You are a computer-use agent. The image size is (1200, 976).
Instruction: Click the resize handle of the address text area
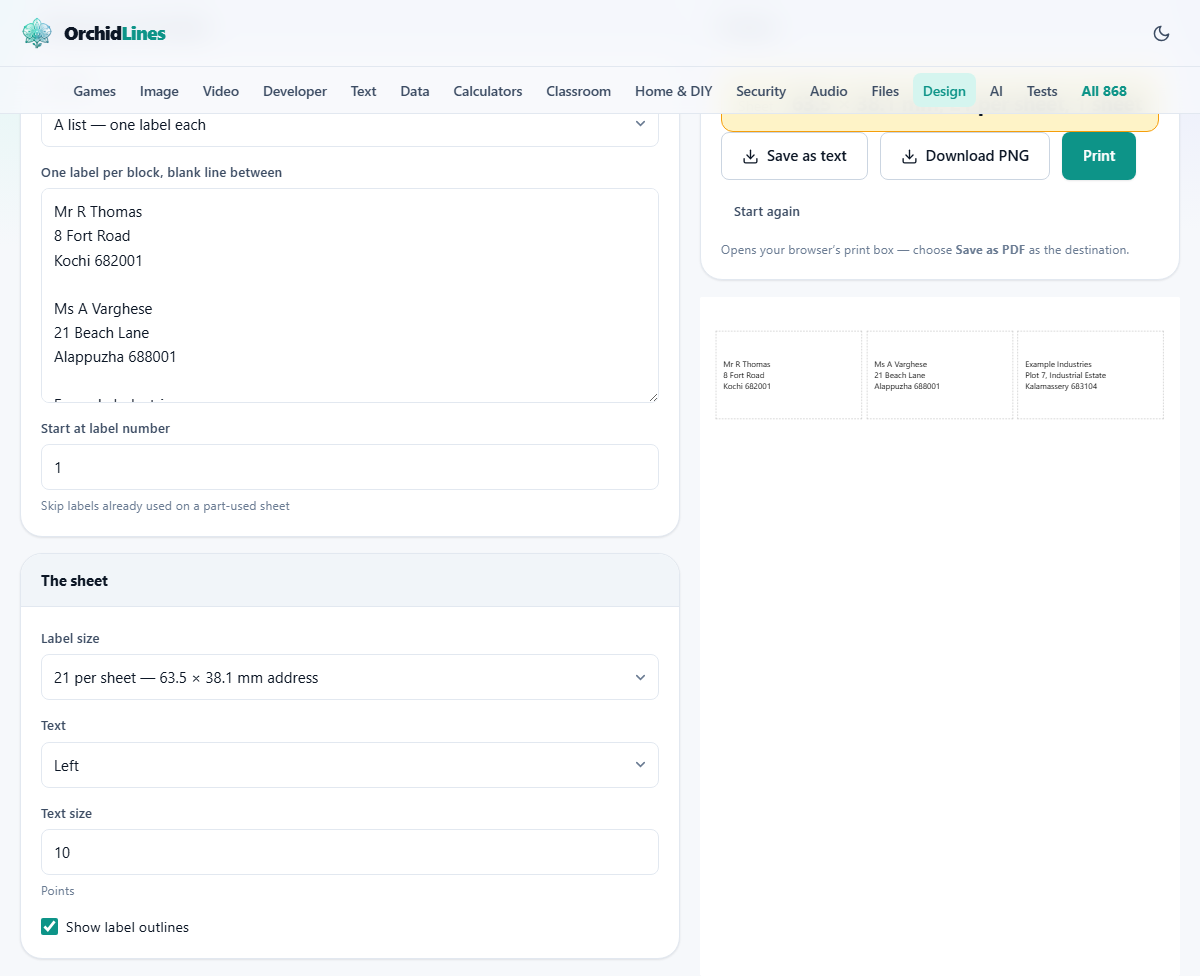click(652, 396)
